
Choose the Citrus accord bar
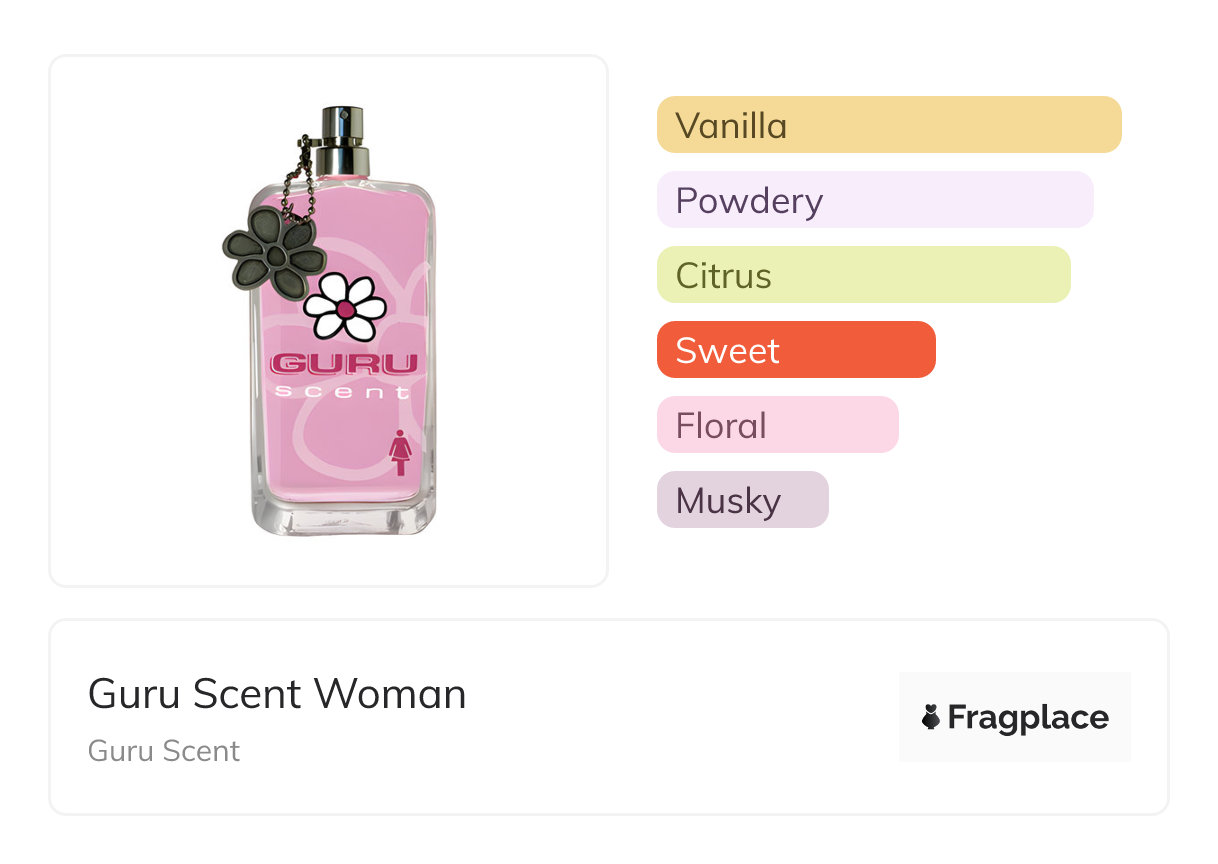863,275
